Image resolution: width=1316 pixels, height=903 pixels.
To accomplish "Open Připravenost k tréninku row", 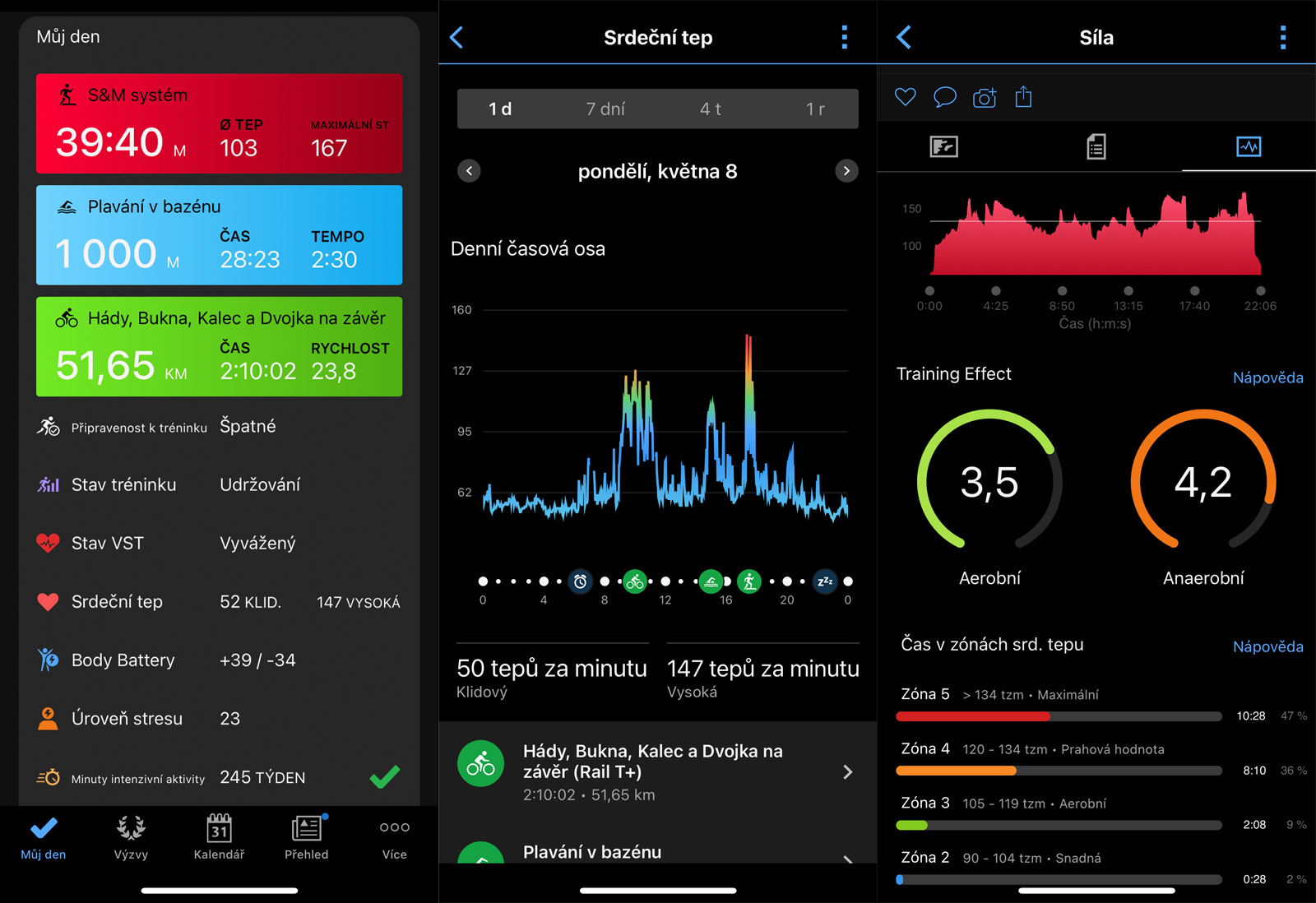I will pos(219,426).
